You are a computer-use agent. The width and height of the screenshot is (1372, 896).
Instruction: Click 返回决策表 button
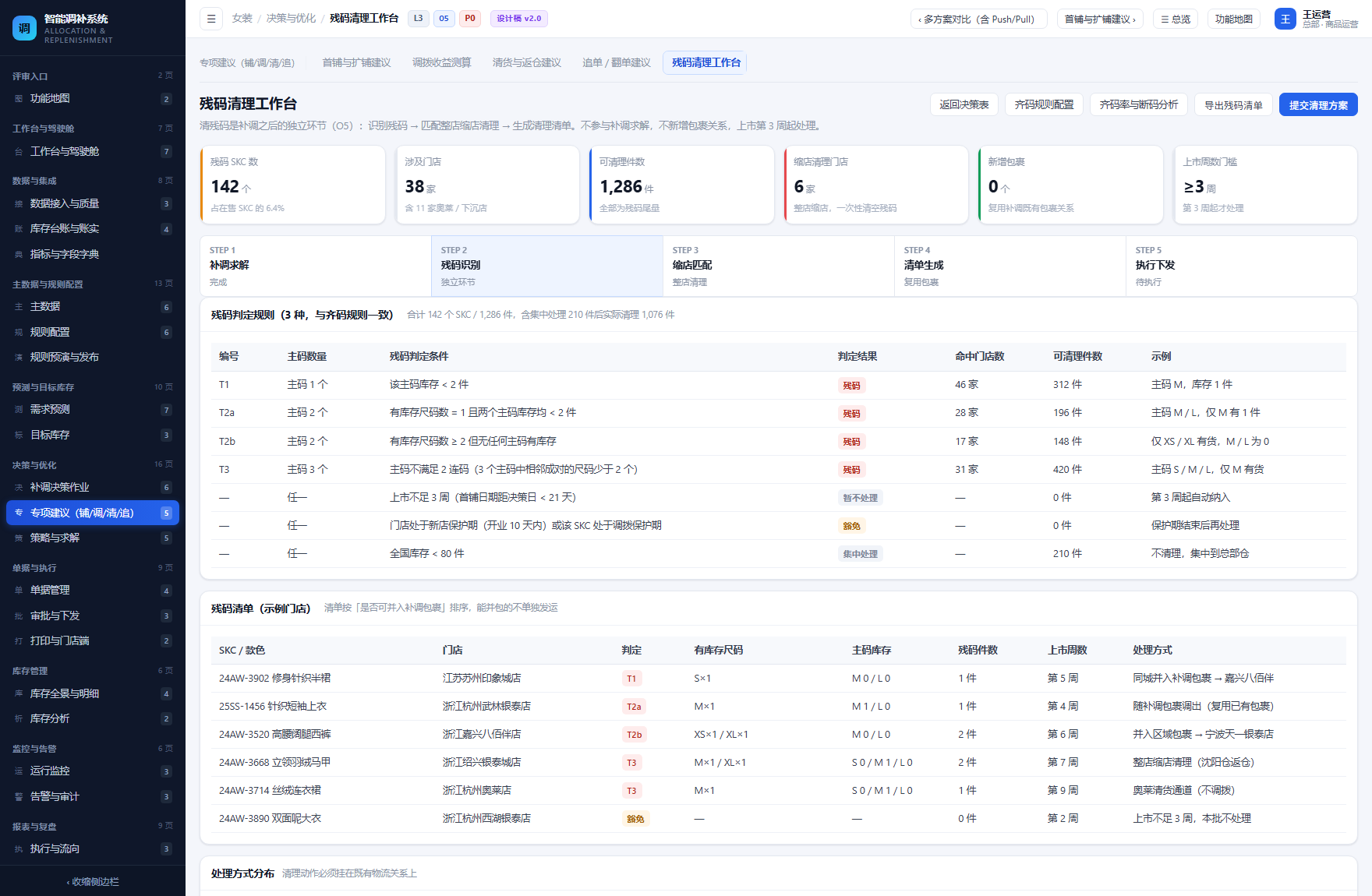[964, 104]
